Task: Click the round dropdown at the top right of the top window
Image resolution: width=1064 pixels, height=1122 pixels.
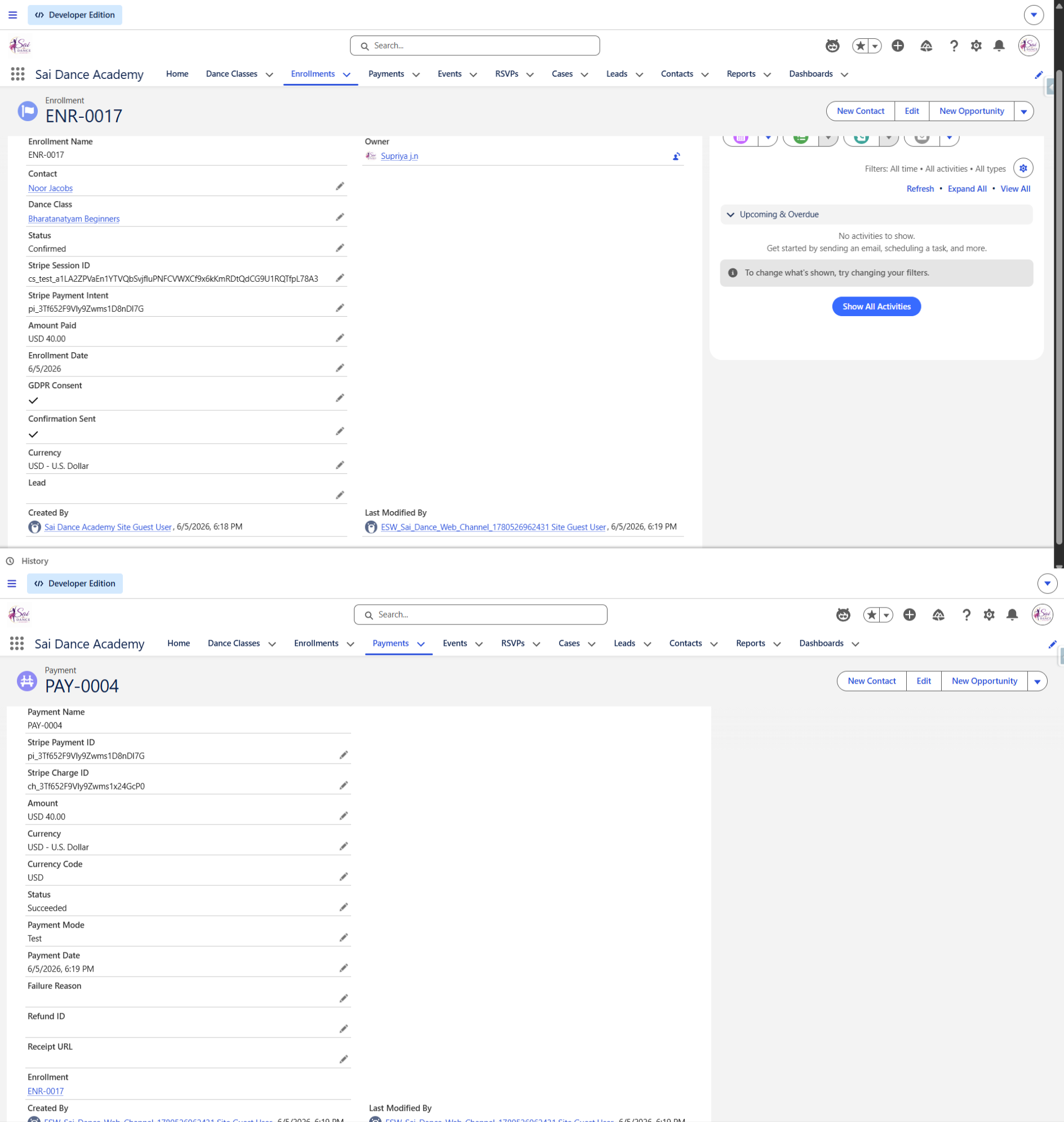Action: point(1034,15)
